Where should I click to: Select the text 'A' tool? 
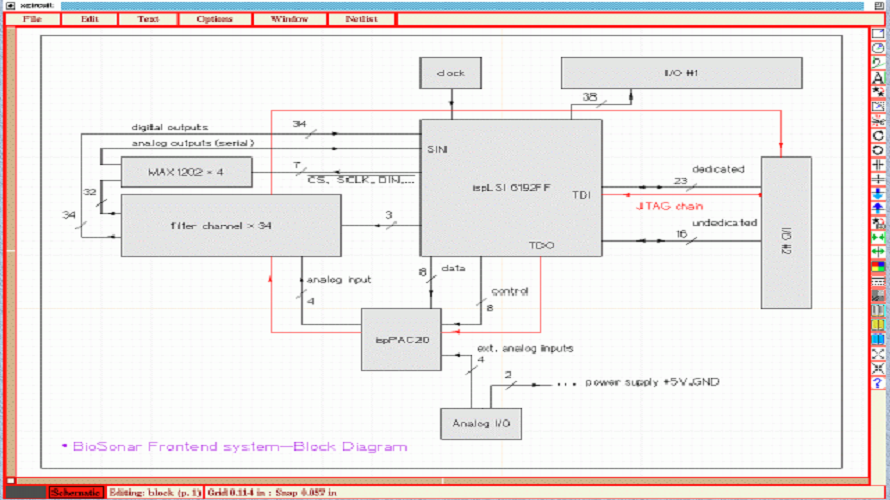[878, 77]
